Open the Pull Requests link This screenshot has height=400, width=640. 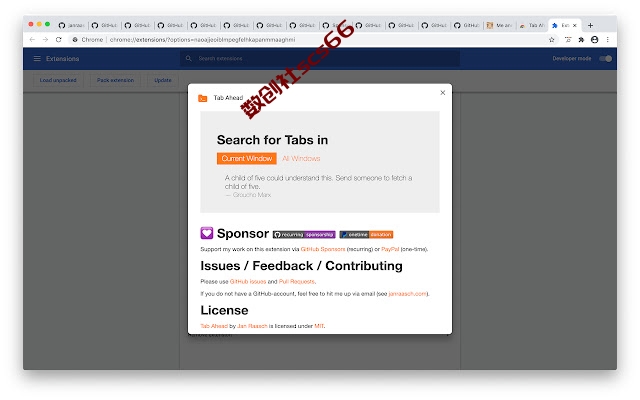(297, 282)
